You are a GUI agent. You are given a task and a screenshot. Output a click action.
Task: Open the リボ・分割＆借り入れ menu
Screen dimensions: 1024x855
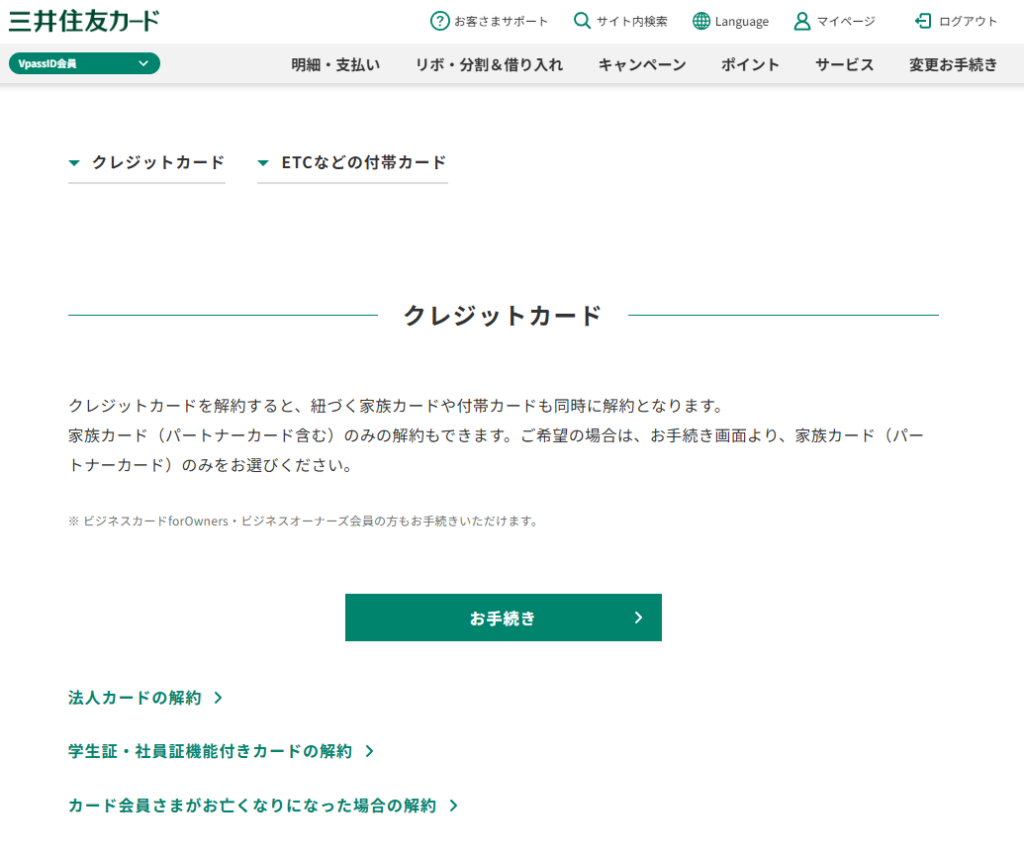click(489, 65)
